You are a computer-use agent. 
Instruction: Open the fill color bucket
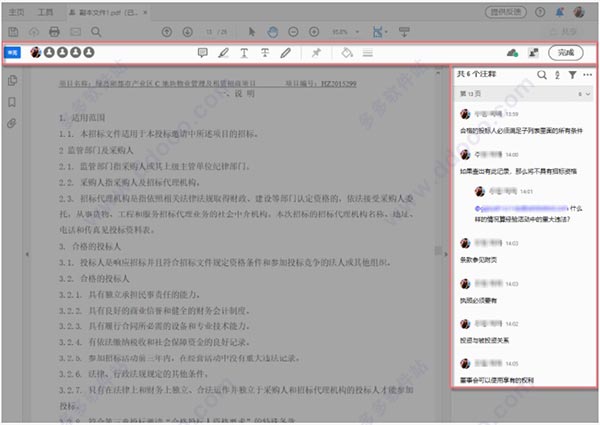tap(347, 53)
